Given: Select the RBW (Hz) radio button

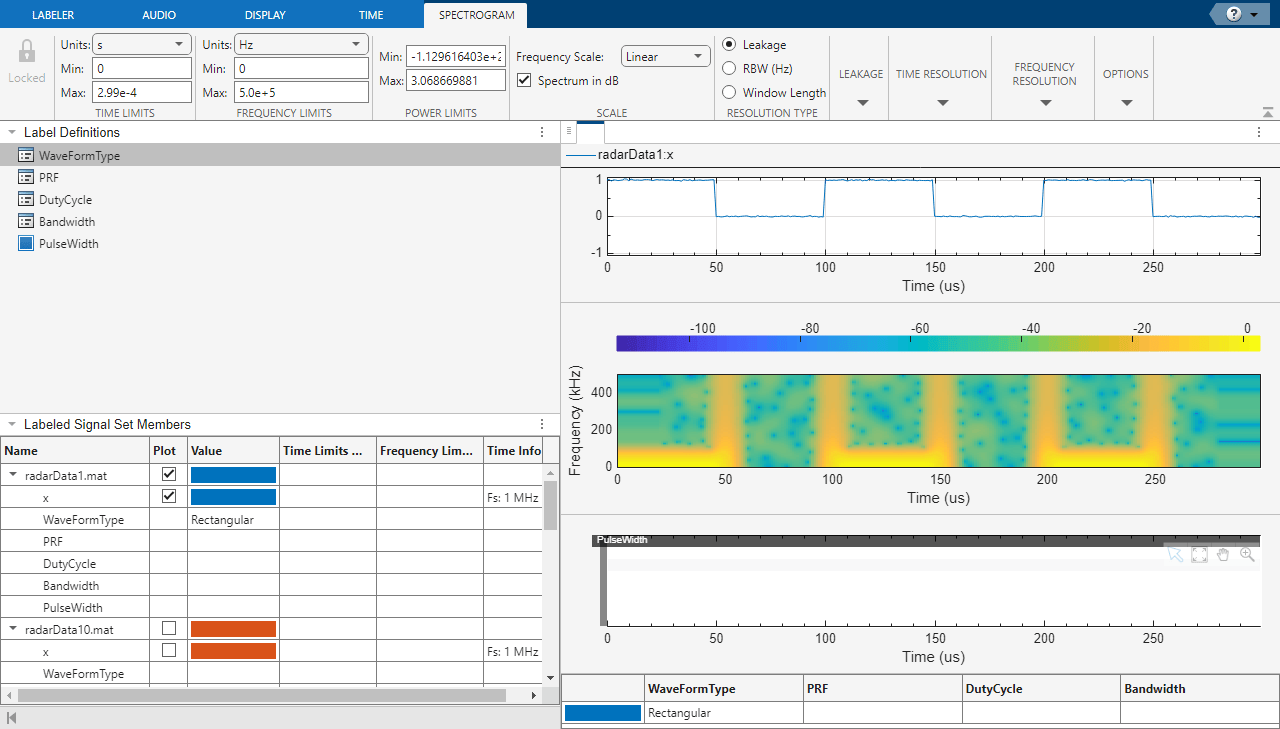Looking at the screenshot, I should 729,68.
